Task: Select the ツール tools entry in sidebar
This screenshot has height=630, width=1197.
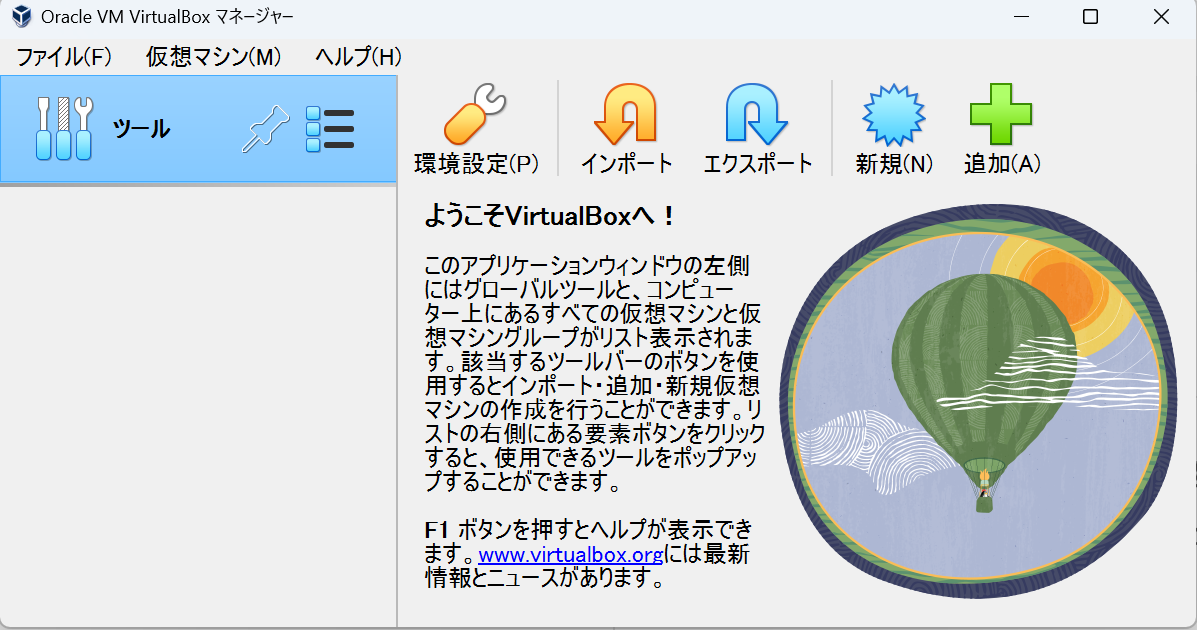Action: (198, 128)
